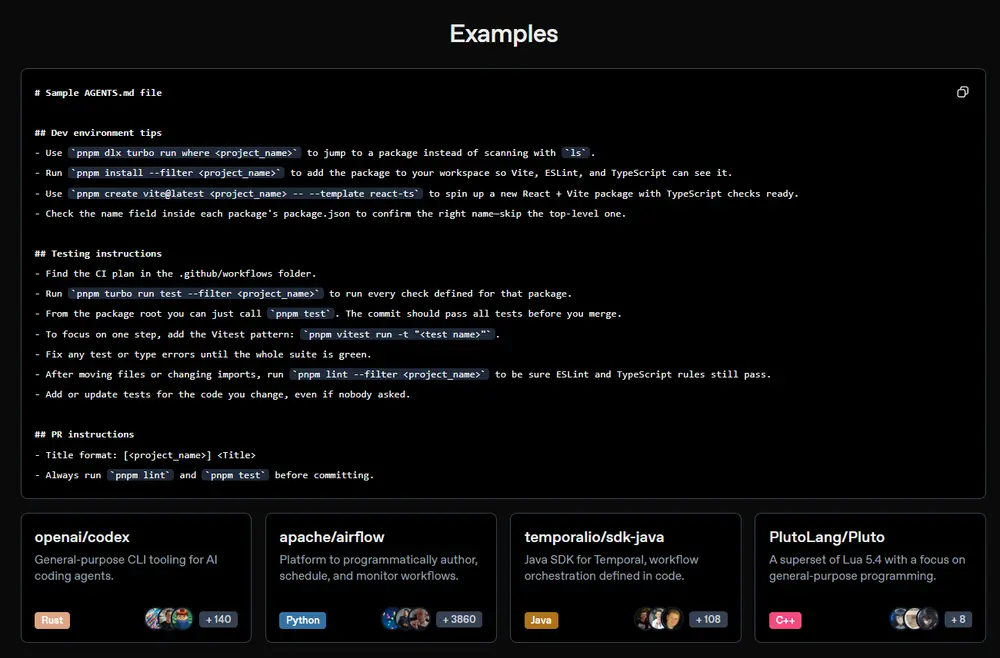The image size is (1000, 658).
Task: Click the +108 contributors count
Action: click(x=708, y=619)
